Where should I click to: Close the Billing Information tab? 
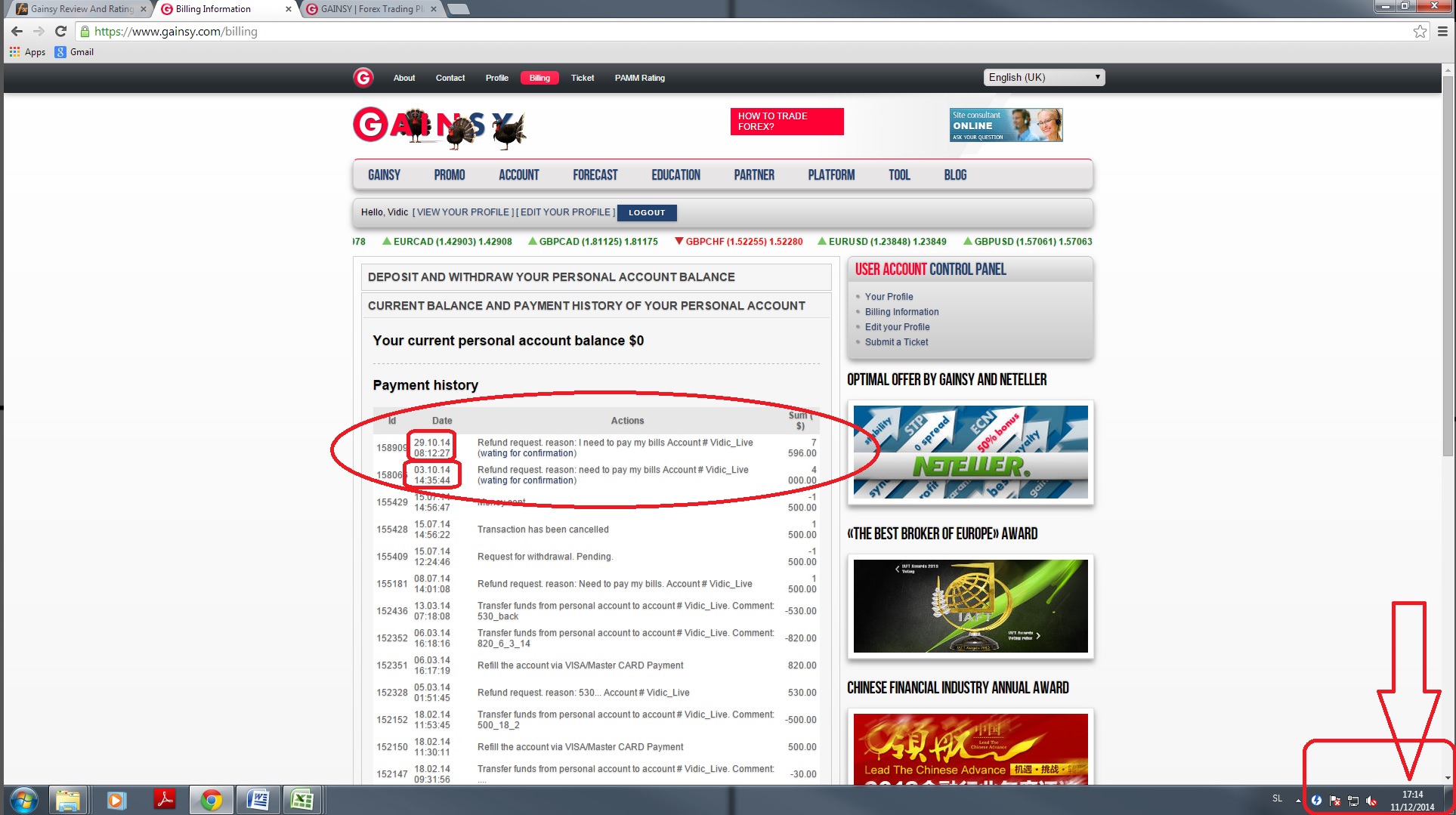click(x=288, y=9)
